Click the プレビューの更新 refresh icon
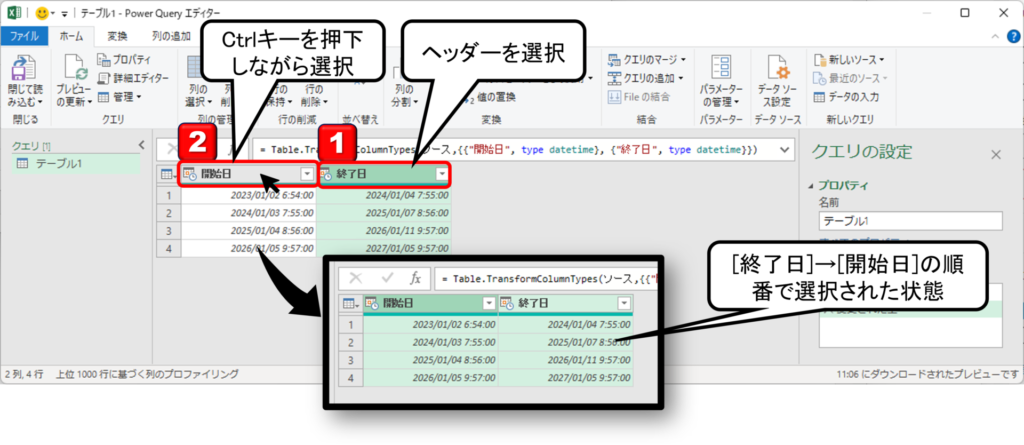Viewport: 1024px width, 445px height. (74, 67)
